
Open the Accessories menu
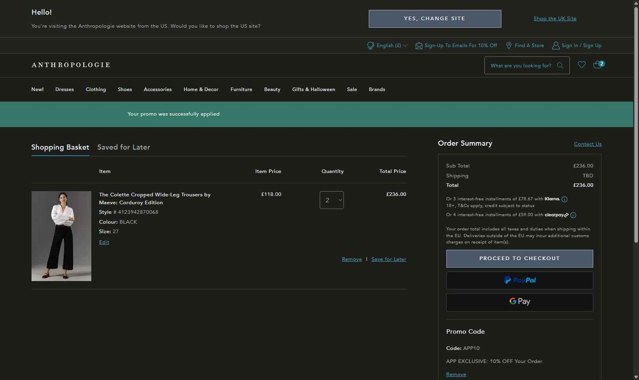click(158, 89)
